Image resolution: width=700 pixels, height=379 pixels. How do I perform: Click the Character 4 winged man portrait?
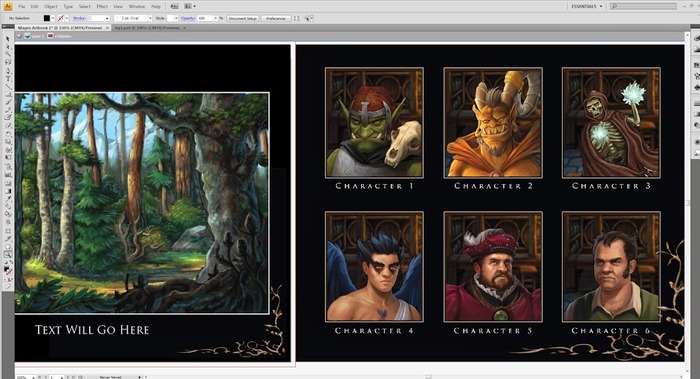pyautogui.click(x=374, y=267)
